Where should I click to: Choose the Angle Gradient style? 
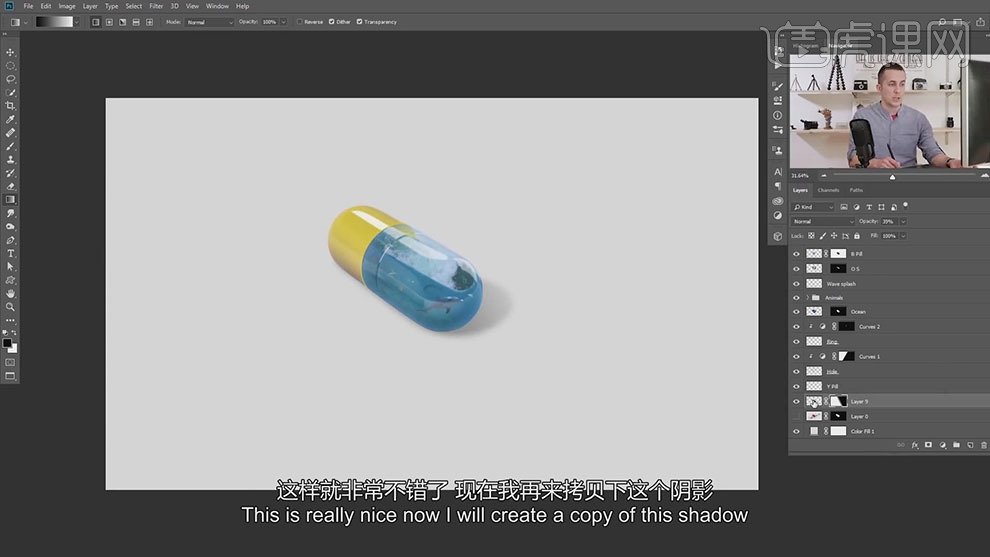click(x=122, y=22)
